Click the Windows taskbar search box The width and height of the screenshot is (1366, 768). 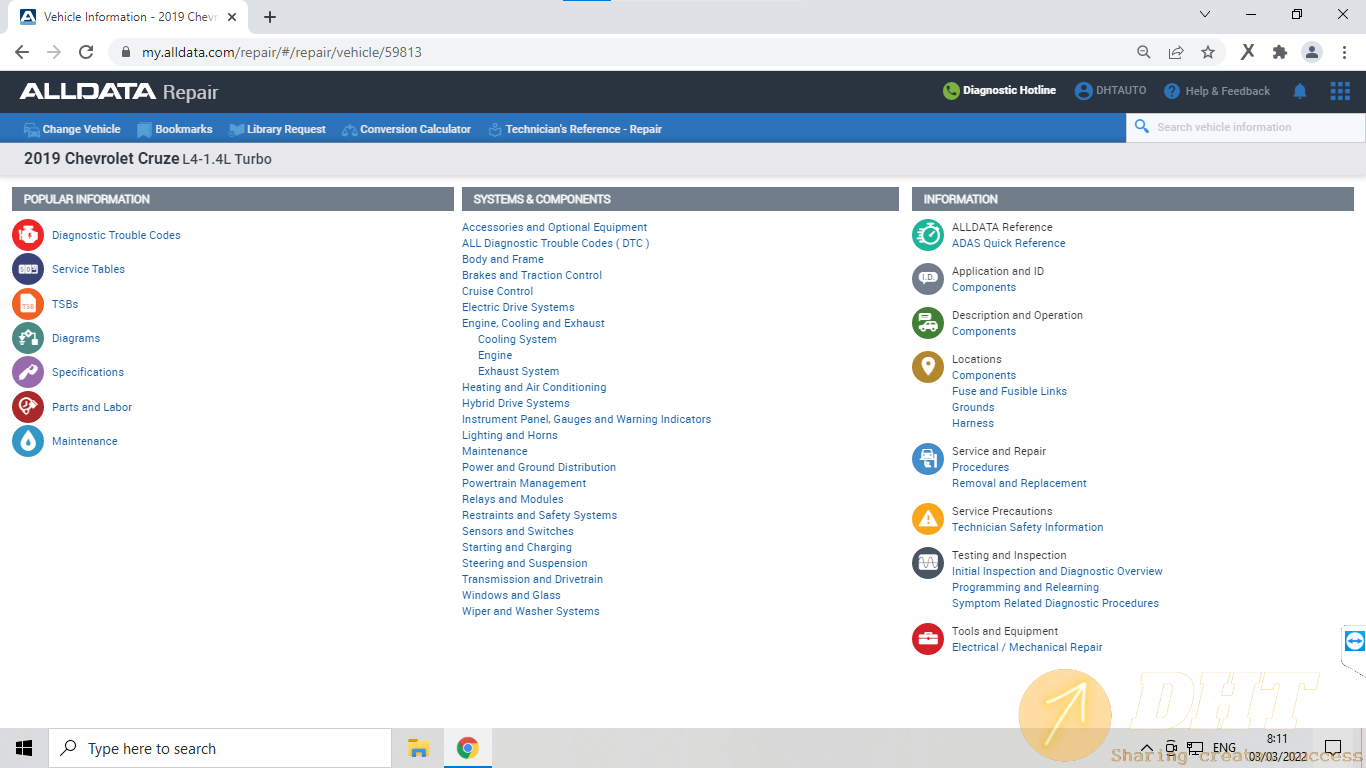coord(220,748)
